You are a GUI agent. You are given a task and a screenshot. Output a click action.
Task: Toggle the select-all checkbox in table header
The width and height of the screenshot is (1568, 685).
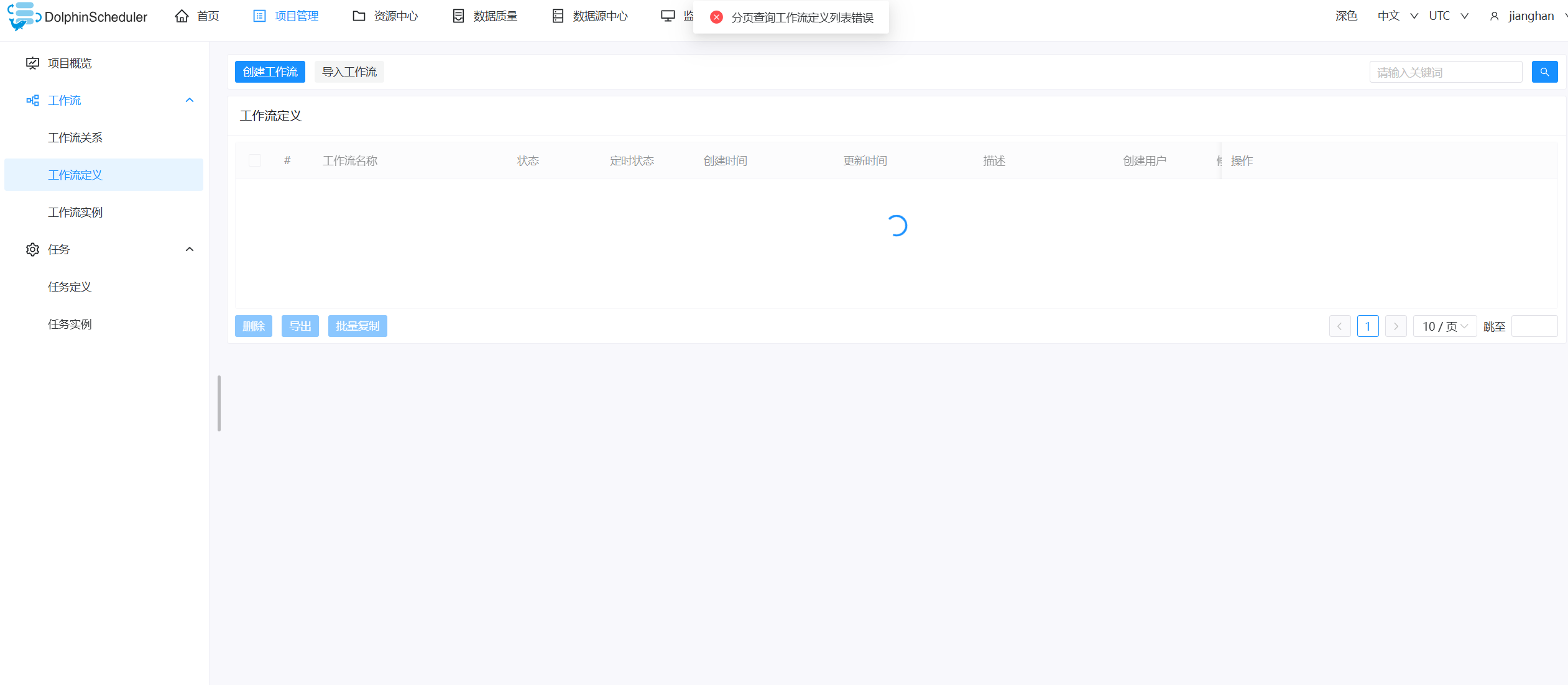point(255,160)
